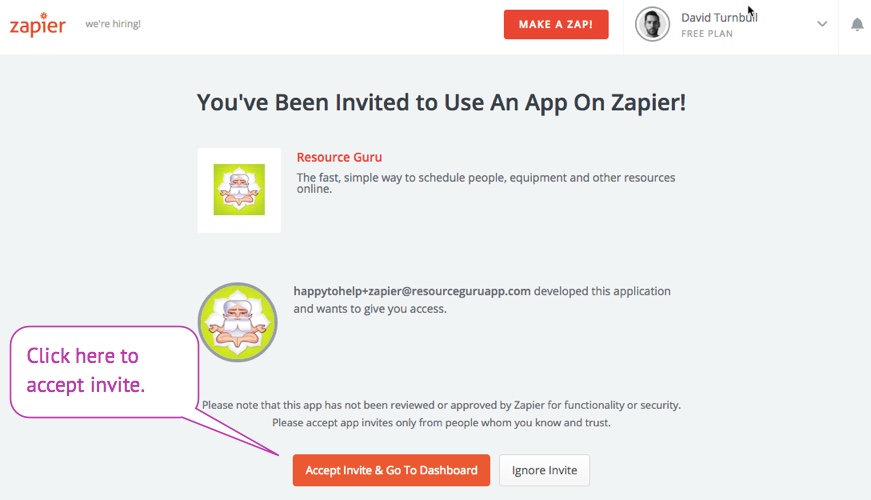This screenshot has height=500, width=871.
Task: Click the Ignore Invite button
Action: pos(544,470)
